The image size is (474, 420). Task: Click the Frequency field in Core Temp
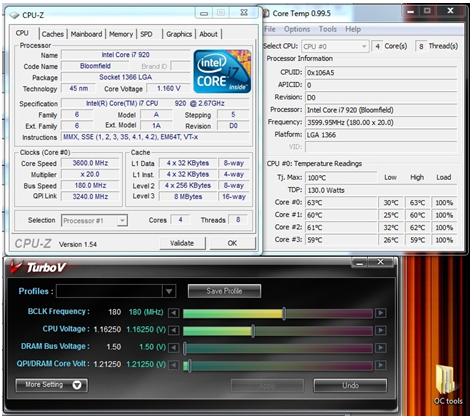point(381,122)
